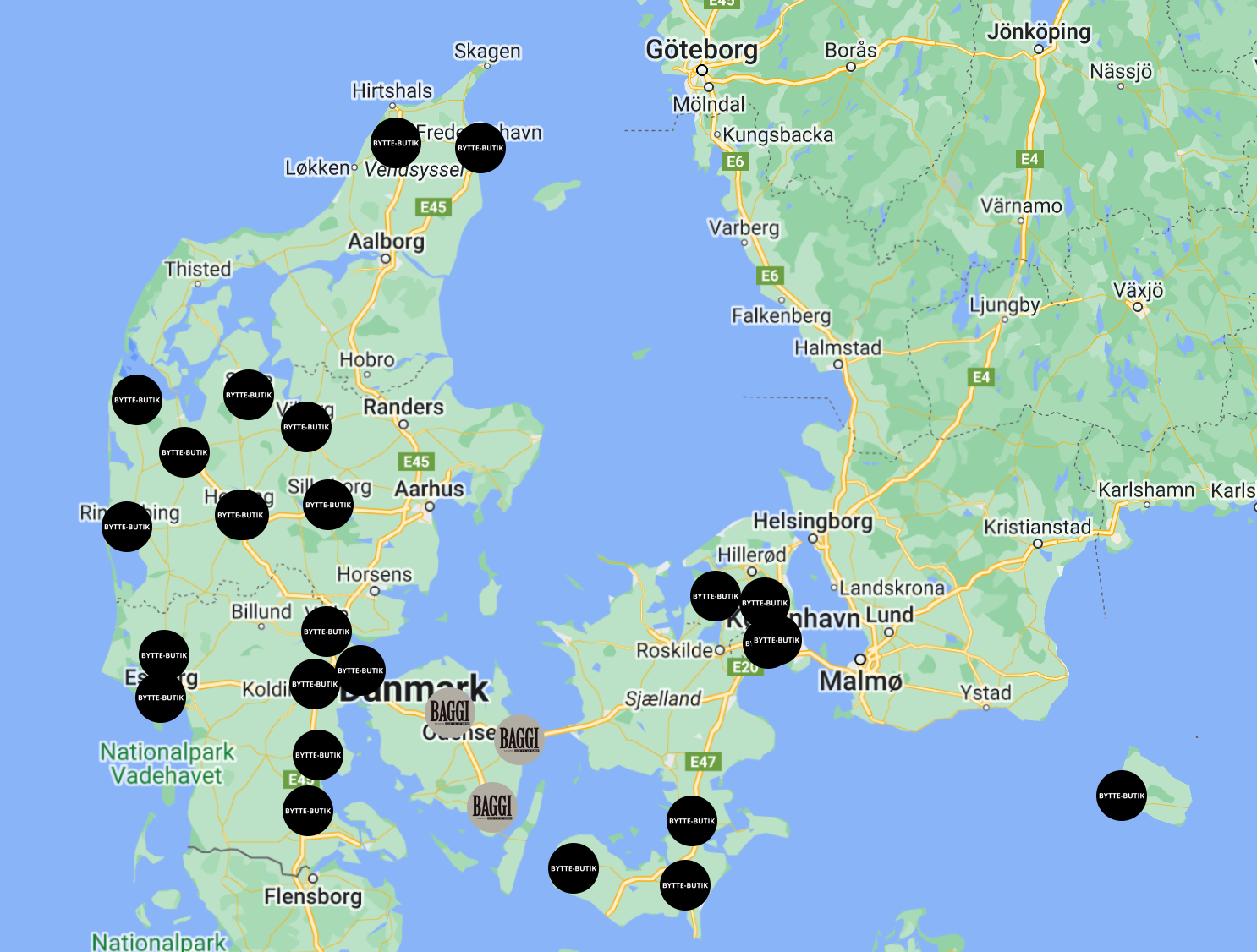Click the BAGGI marker over Odense label
Screen dimensions: 1257x952
449,712
